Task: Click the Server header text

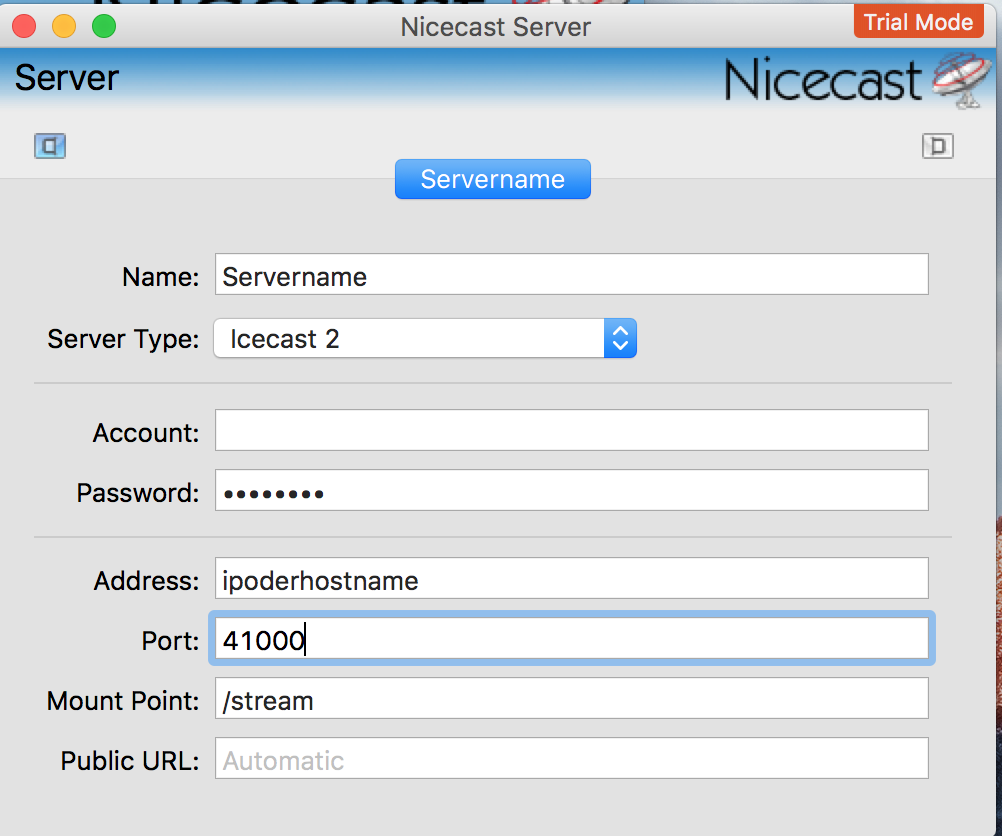Action: tap(66, 78)
